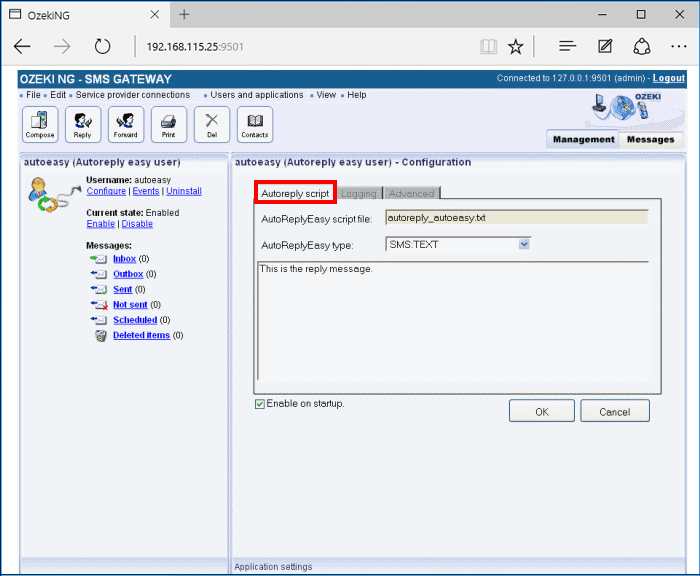Switch to the Management view tab

tap(583, 139)
